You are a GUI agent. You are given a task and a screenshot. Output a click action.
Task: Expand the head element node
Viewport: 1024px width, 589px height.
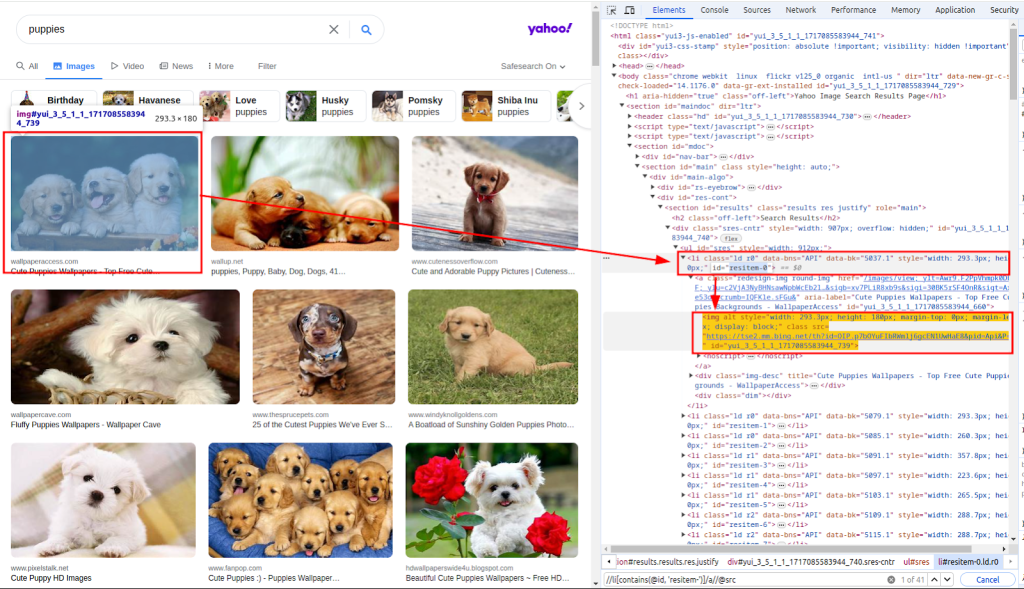[x=615, y=66]
